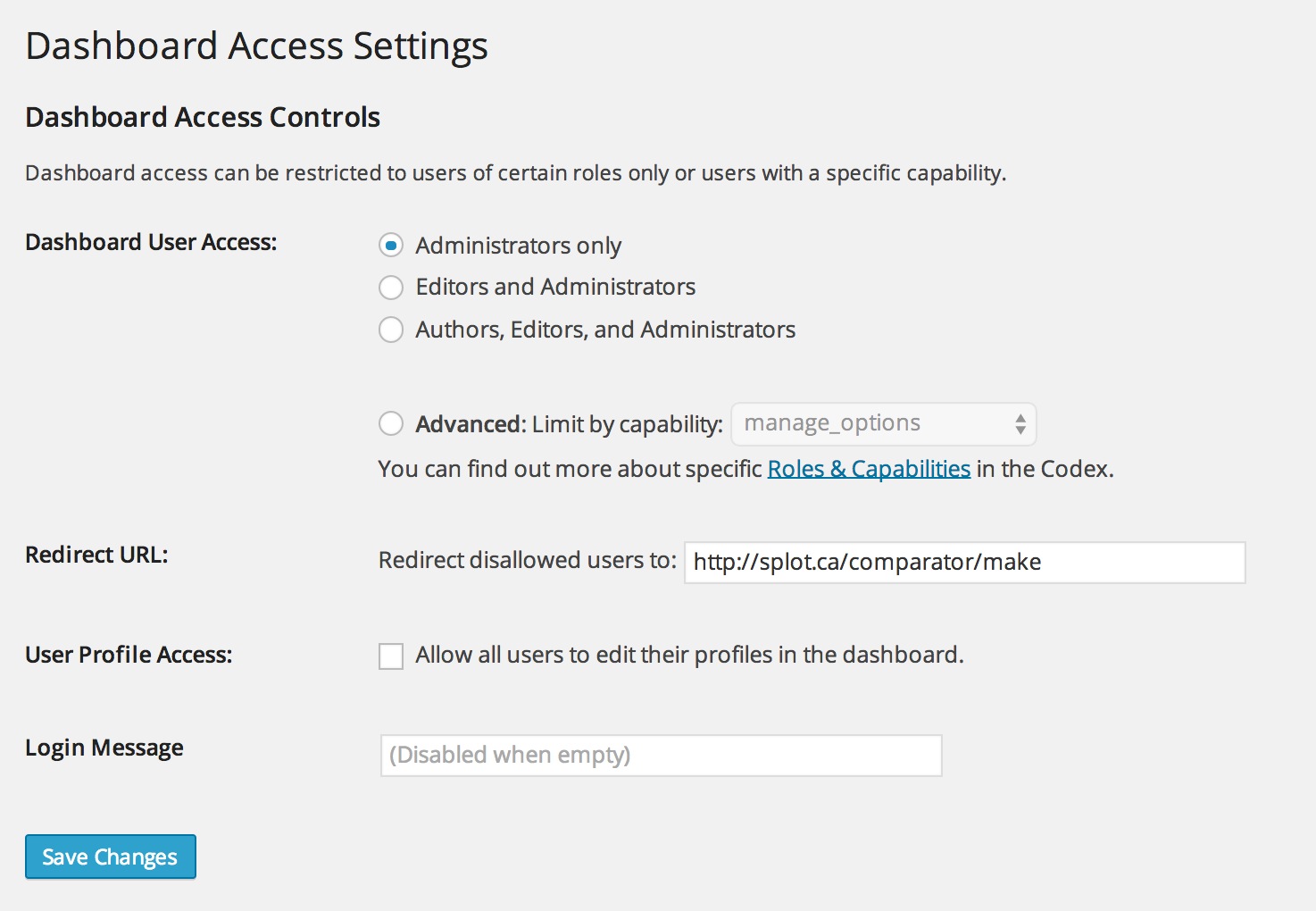Screen dimensions: 1316x911
Task: Click the Dashboard Access Controls section heading
Action: [x=203, y=117]
